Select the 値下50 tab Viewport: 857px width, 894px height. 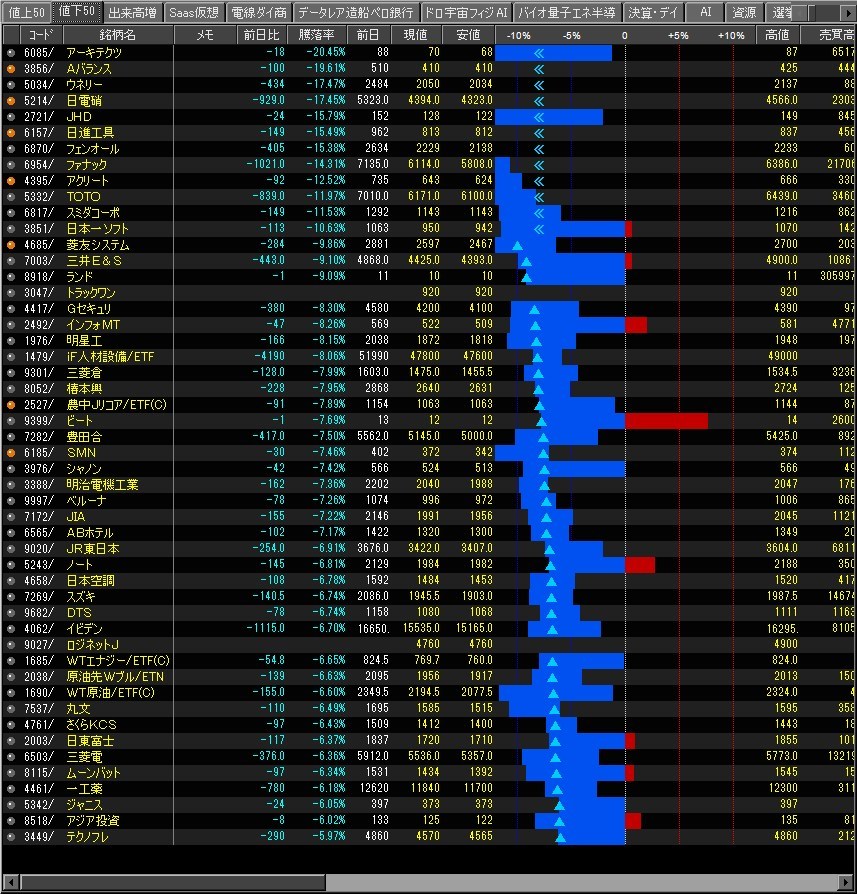tap(76, 11)
